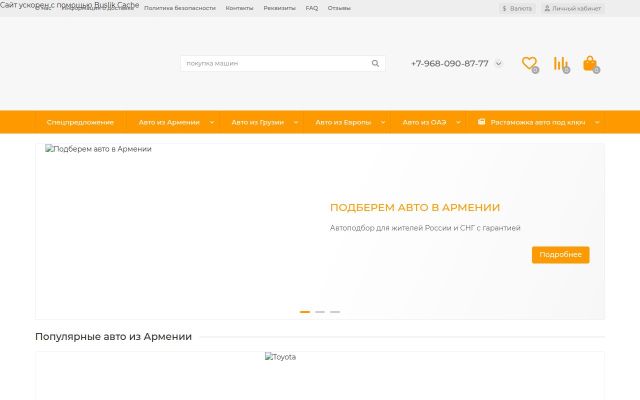This screenshot has height=400, width=640.
Task: Click the Автоподбор для жителей России subtitle
Action: pos(425,228)
